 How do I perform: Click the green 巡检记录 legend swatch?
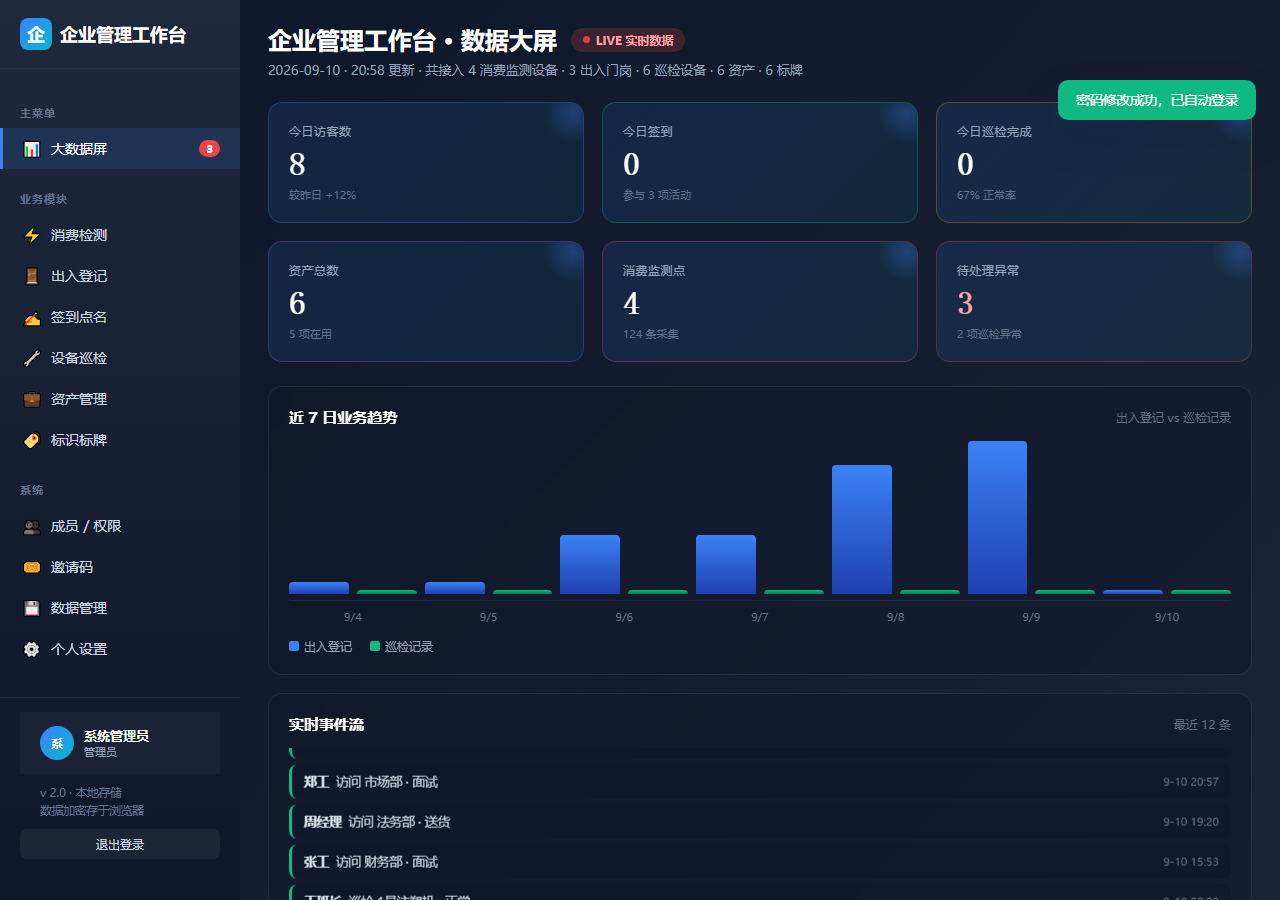pos(375,647)
